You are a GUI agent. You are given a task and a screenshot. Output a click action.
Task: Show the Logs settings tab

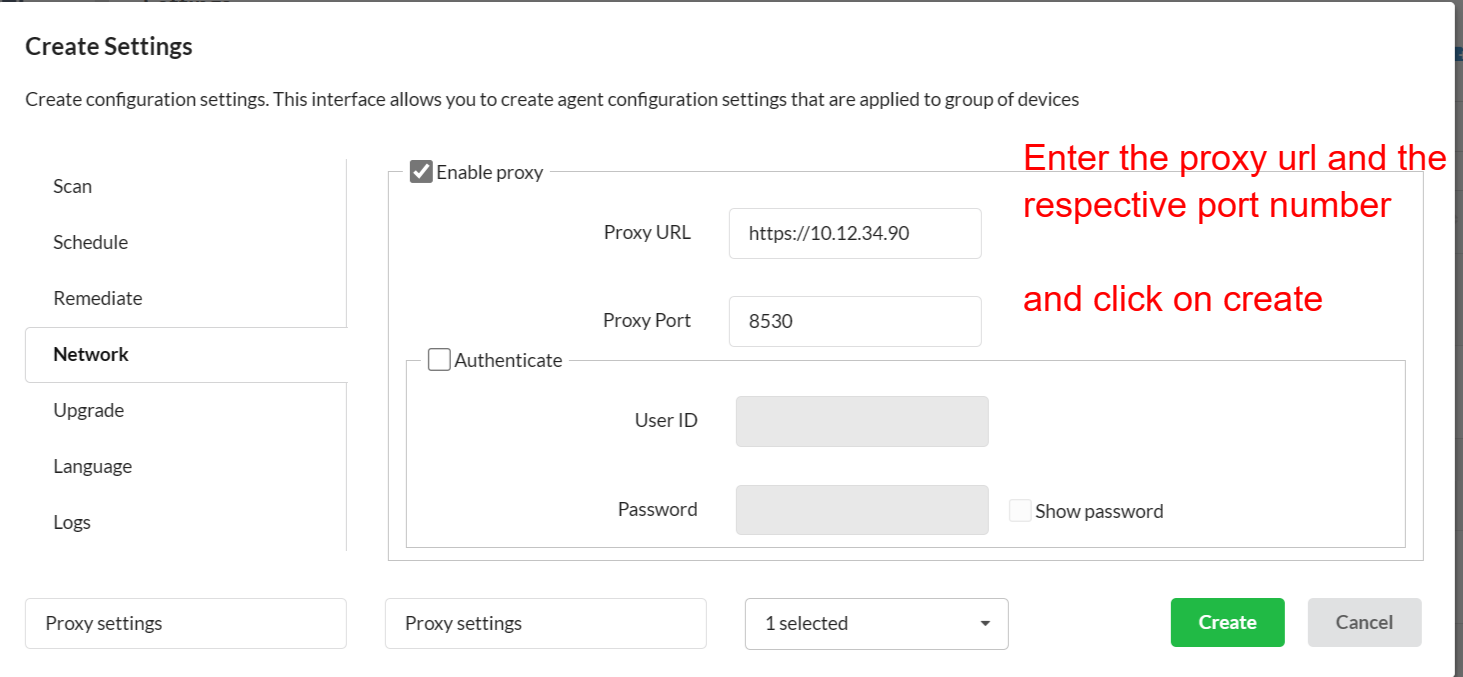click(72, 522)
